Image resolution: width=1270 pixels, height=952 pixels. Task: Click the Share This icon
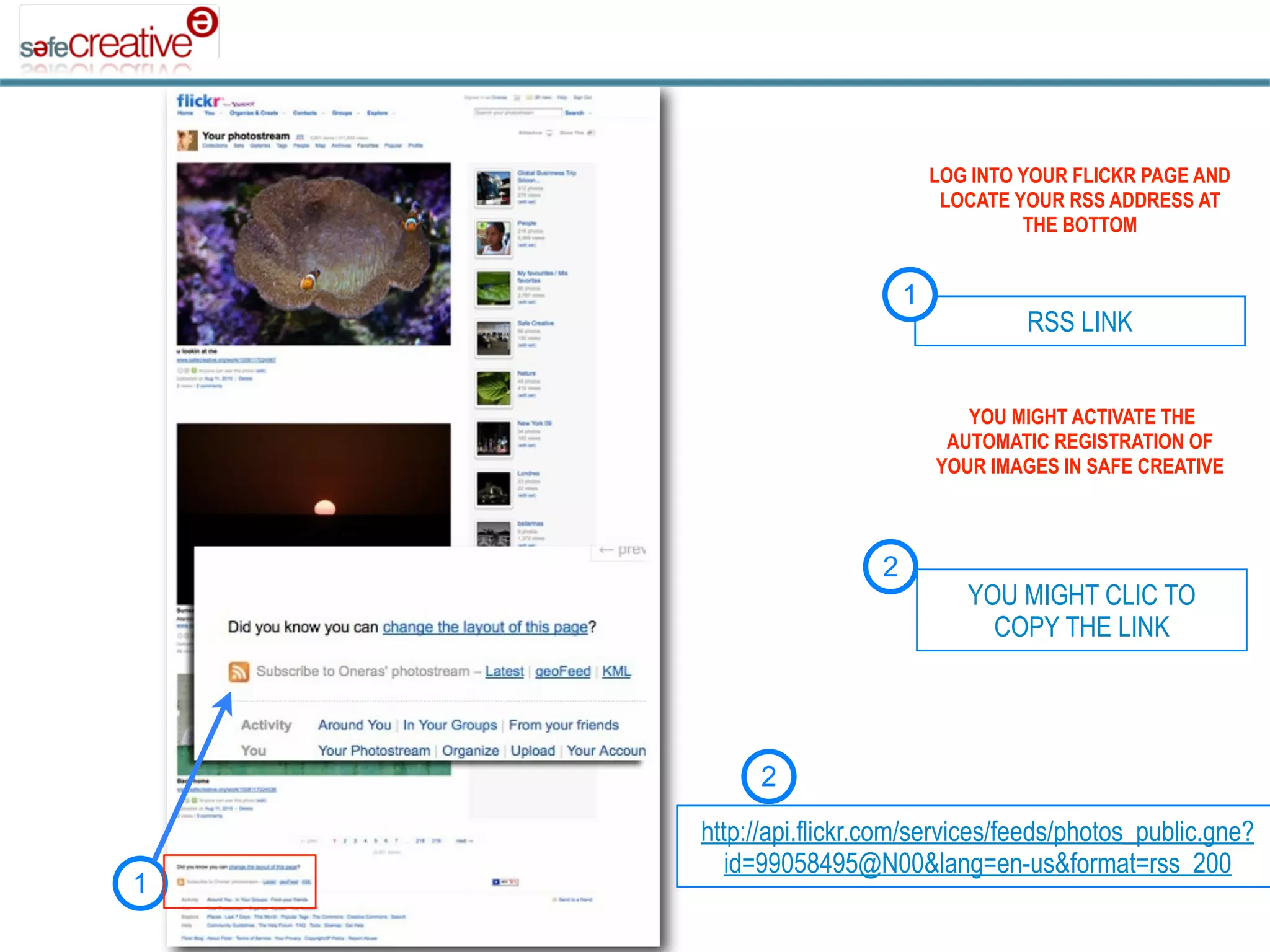(x=590, y=133)
